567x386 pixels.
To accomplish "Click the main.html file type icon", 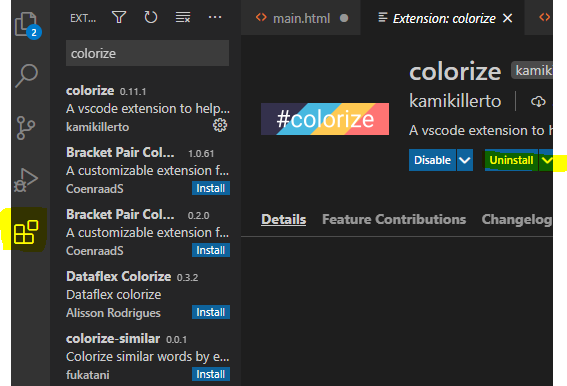I will point(261,17).
